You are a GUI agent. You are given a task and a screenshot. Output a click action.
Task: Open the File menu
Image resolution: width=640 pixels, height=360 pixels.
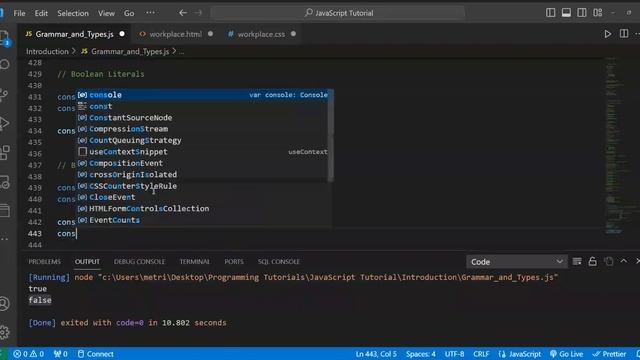coord(19,13)
